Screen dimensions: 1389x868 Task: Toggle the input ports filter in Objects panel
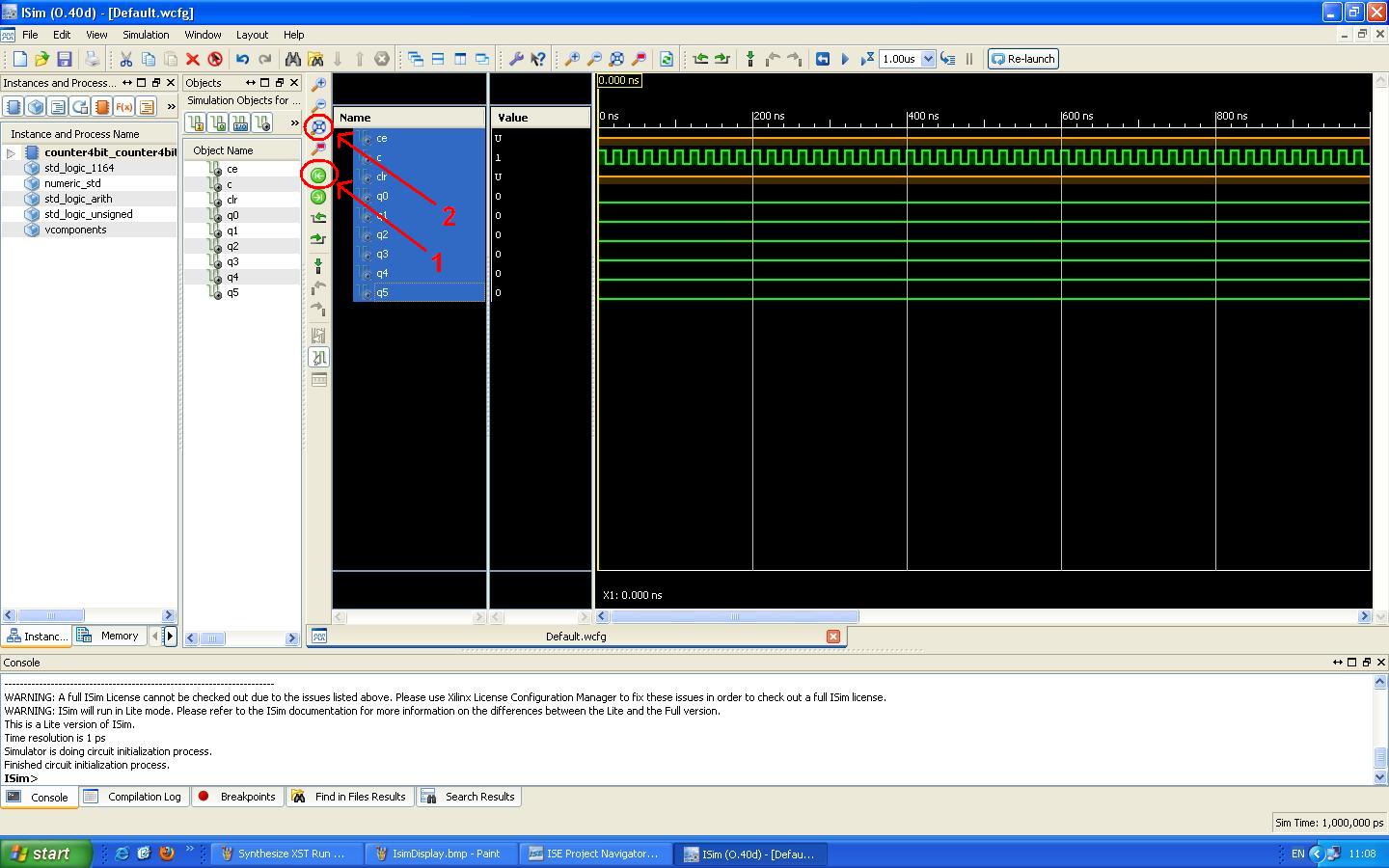(x=196, y=123)
